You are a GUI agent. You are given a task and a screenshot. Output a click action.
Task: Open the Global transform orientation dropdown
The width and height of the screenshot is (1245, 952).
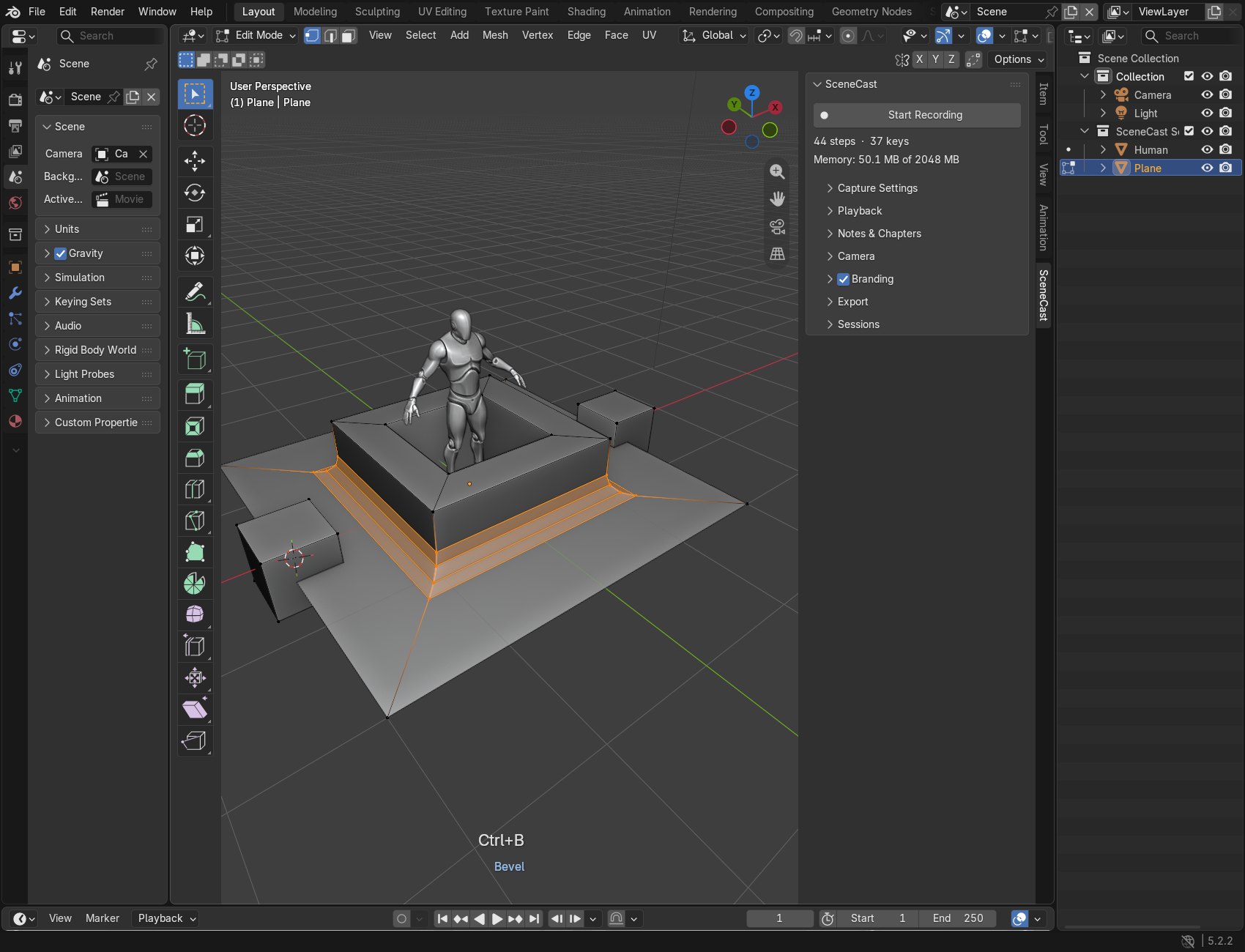pyautogui.click(x=713, y=35)
